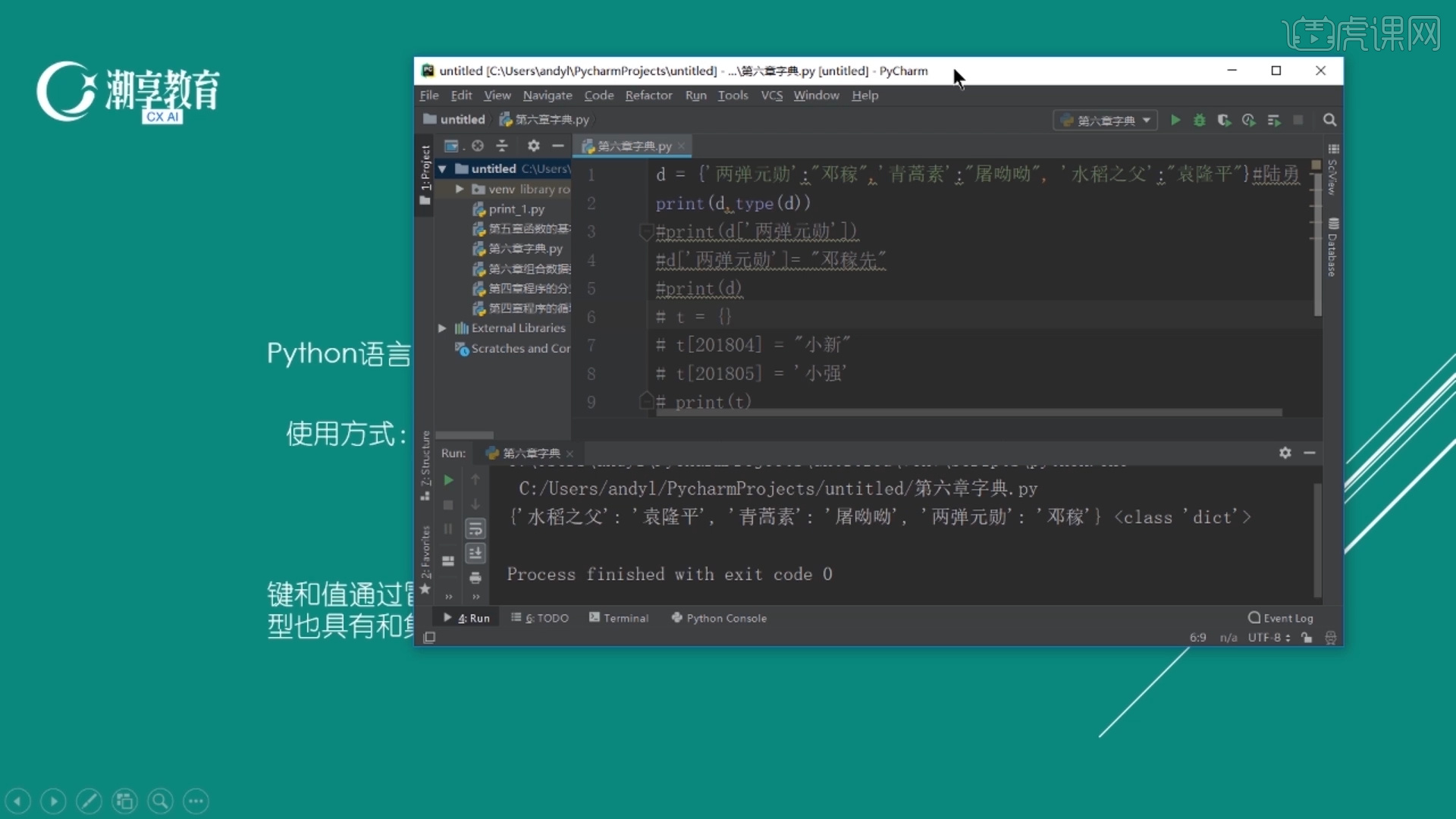Open the 6: TODO tool window tab
The height and width of the screenshot is (819, 1456).
point(540,618)
